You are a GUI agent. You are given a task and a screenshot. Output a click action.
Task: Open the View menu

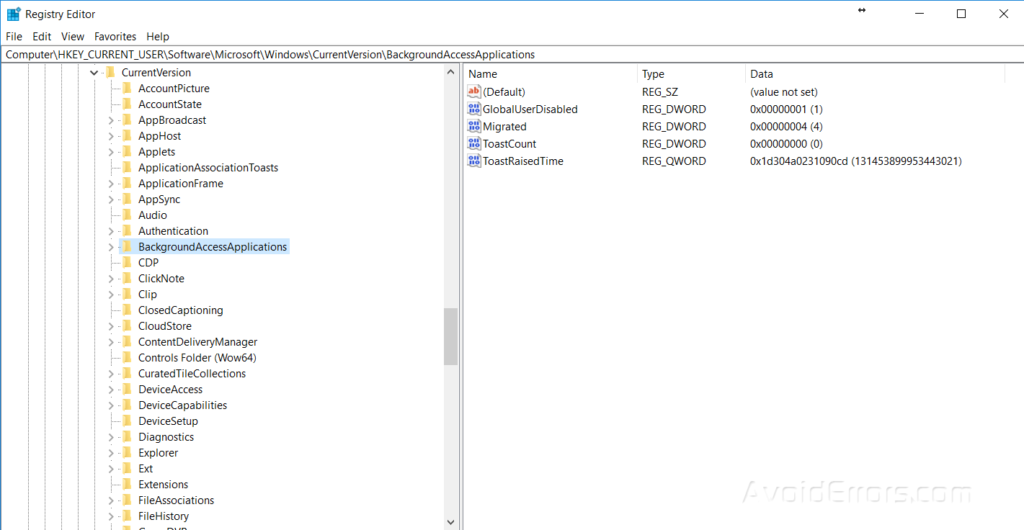72,36
